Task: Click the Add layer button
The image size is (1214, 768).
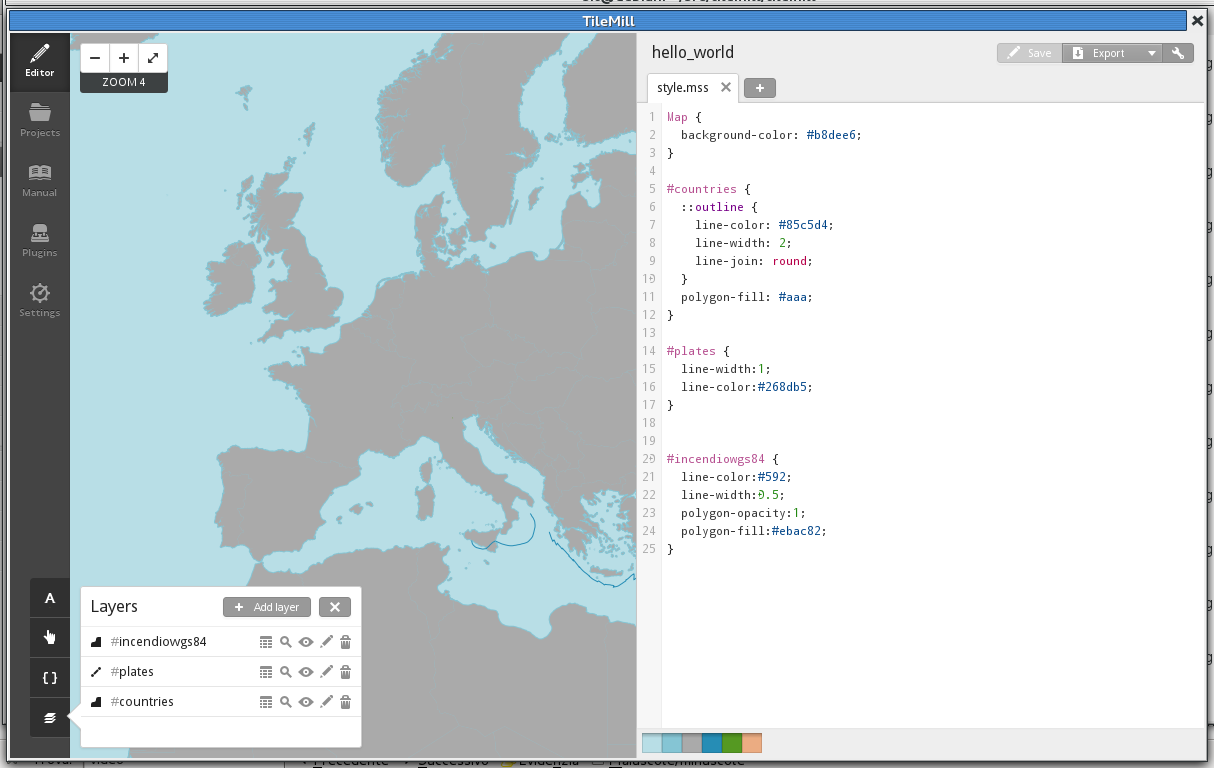Action: click(x=267, y=607)
